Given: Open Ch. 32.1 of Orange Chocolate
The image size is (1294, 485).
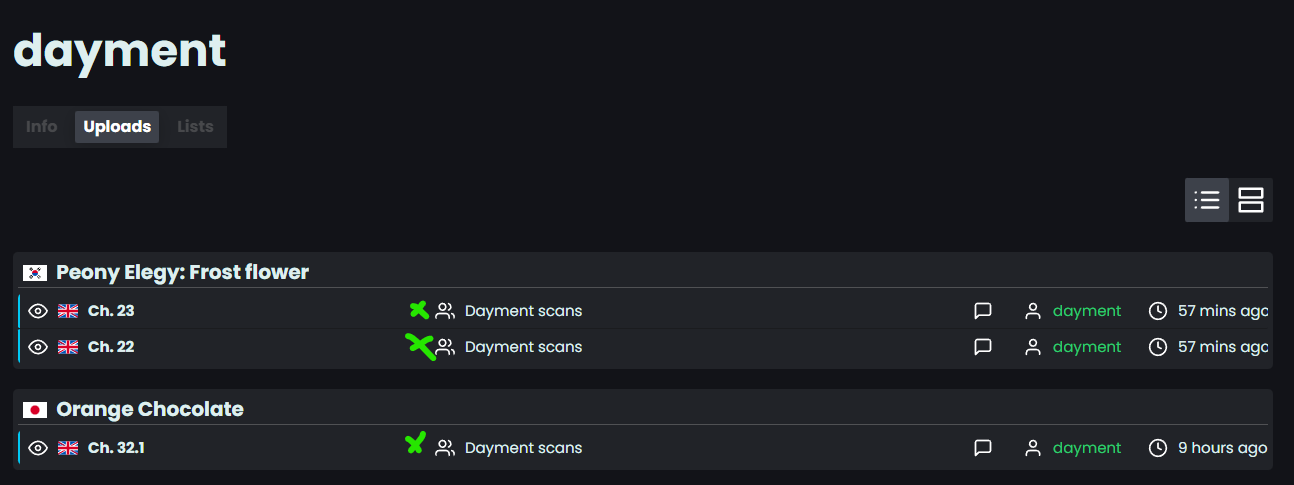Looking at the screenshot, I should 116,448.
